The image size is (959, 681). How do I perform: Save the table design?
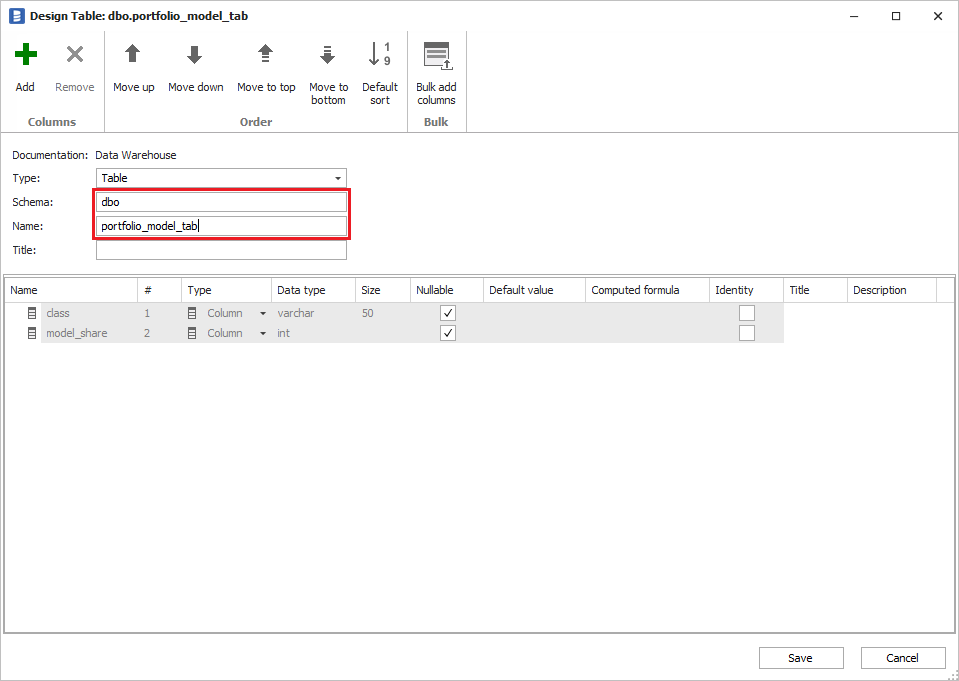[x=800, y=658]
